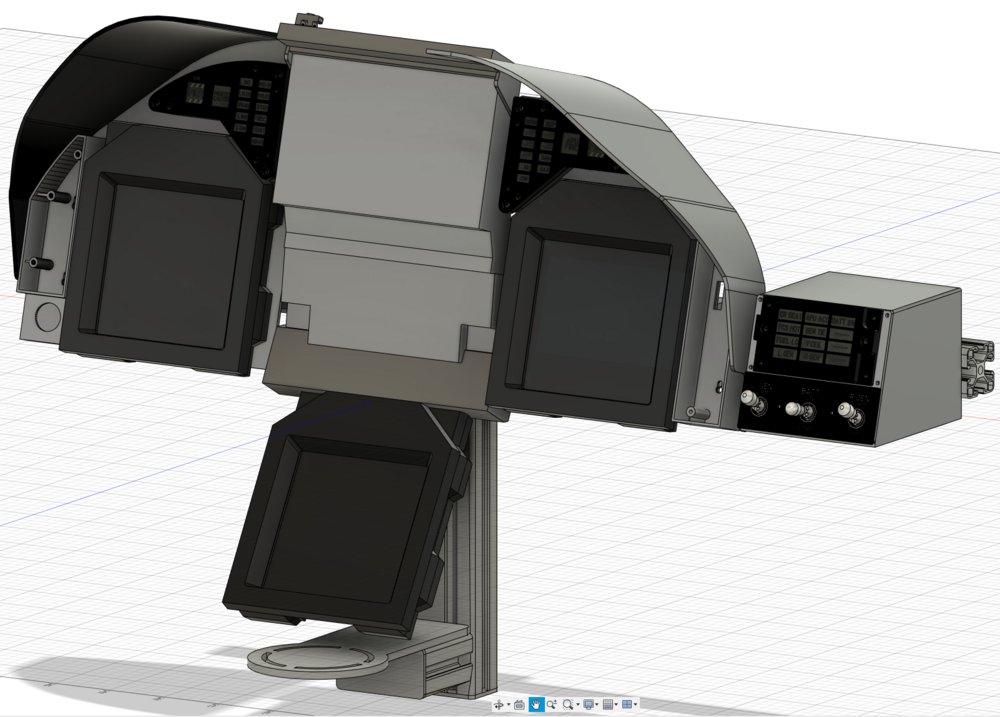This screenshot has width=1000, height=717.
Task: Select the lower angled touchscreen panel
Action: click(x=335, y=520)
